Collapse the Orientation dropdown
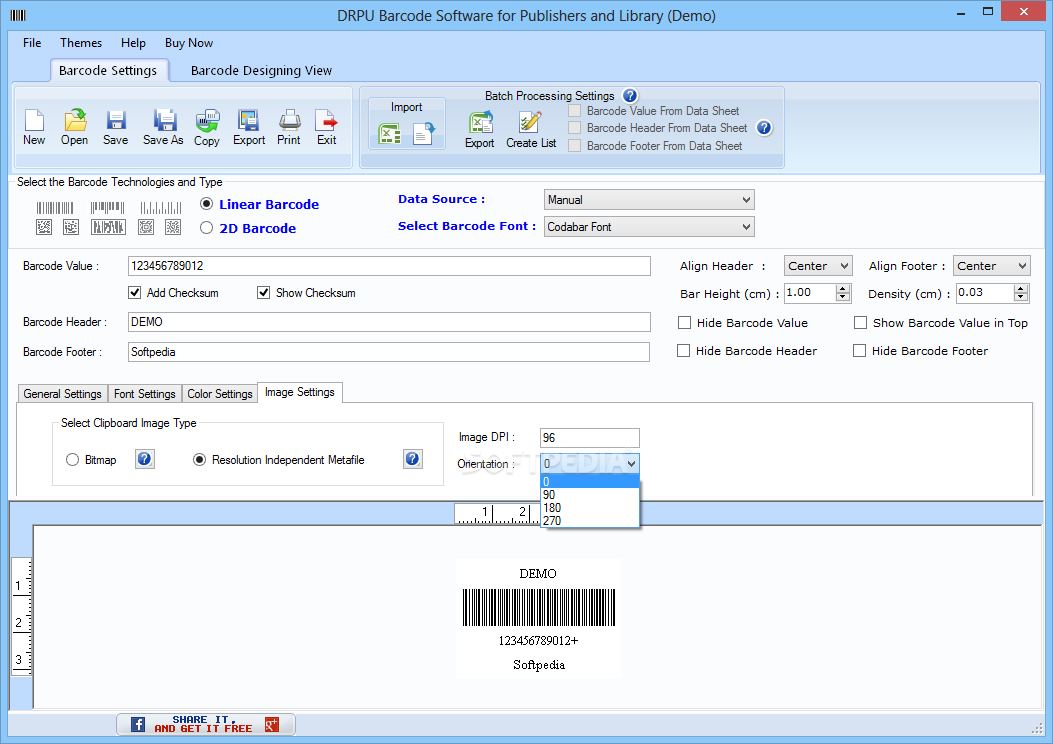Screen dimensions: 1053x744 click(631, 463)
